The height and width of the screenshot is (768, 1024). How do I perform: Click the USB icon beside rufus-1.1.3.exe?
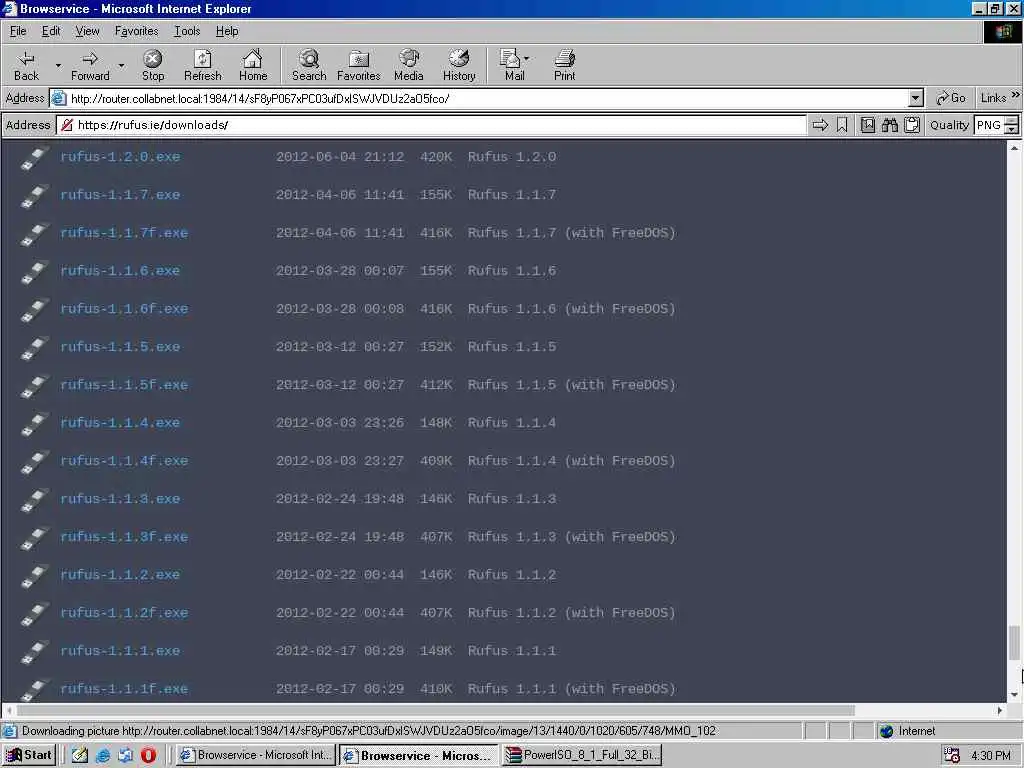tap(34, 500)
